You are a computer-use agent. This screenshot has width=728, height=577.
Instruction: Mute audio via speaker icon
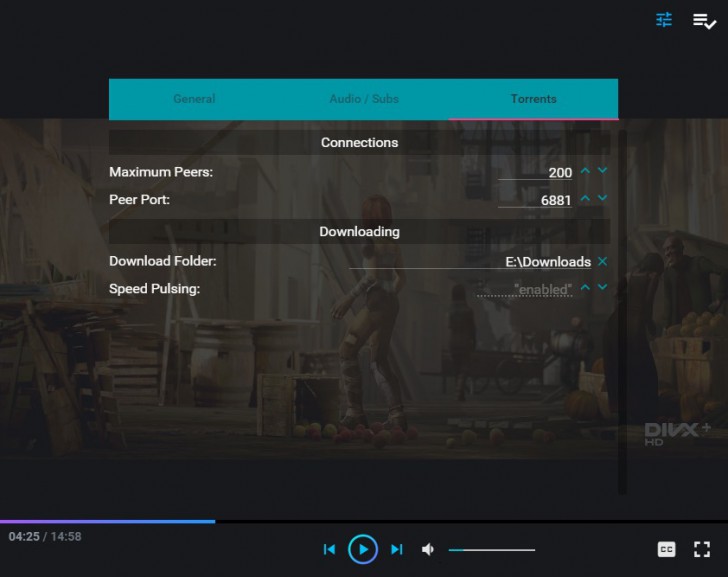tap(428, 550)
